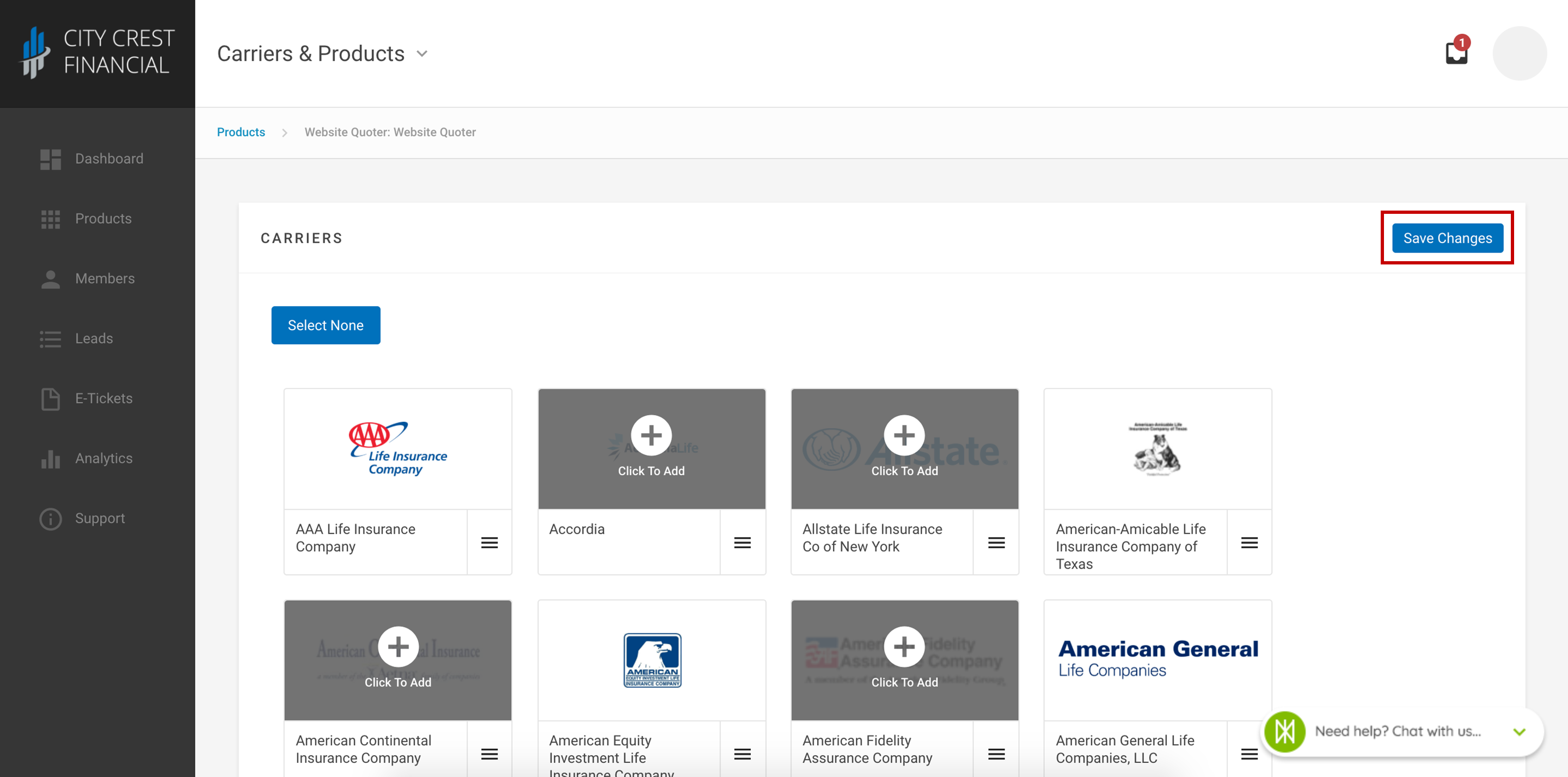Image resolution: width=1568 pixels, height=777 pixels.
Task: Click the Carriers & Products page title
Action: click(310, 54)
